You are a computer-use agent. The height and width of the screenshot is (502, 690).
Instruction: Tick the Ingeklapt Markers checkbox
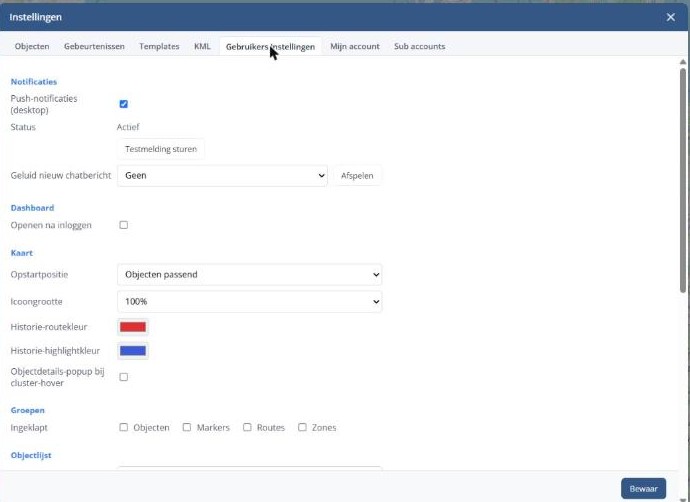click(187, 427)
